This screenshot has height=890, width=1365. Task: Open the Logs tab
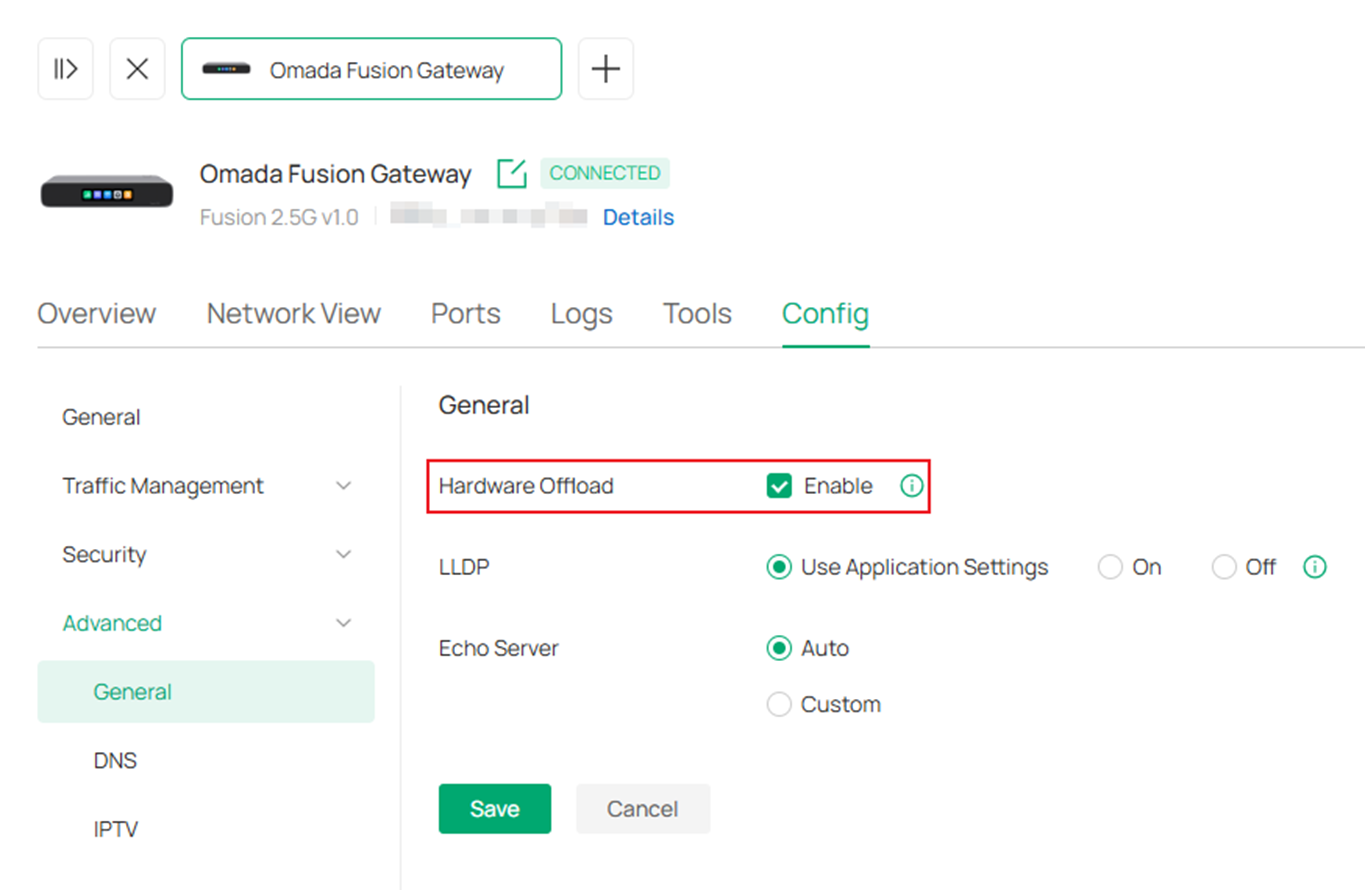[582, 314]
